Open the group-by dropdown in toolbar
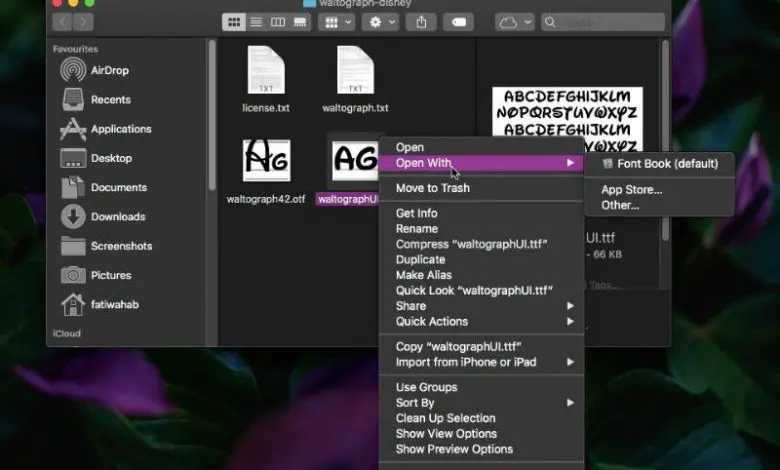This screenshot has height=470, width=780. (337, 22)
